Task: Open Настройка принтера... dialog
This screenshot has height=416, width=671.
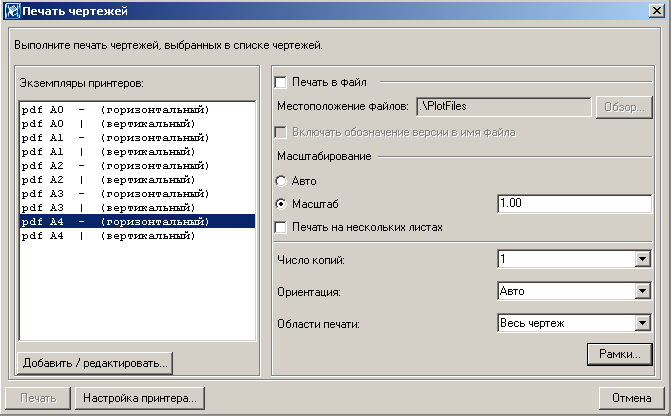Action: 140,398
